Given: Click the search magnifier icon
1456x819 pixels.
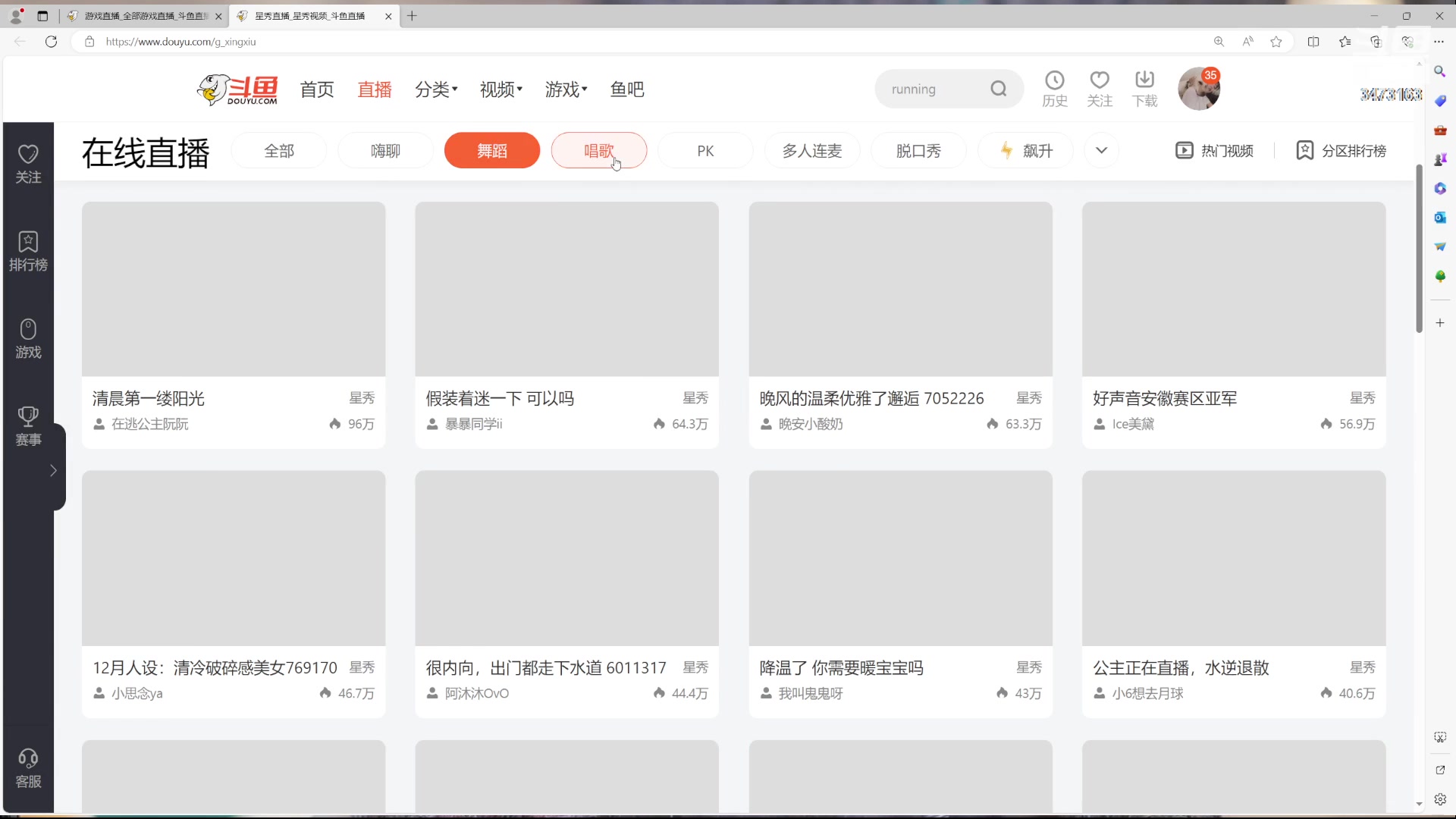Looking at the screenshot, I should (x=999, y=89).
